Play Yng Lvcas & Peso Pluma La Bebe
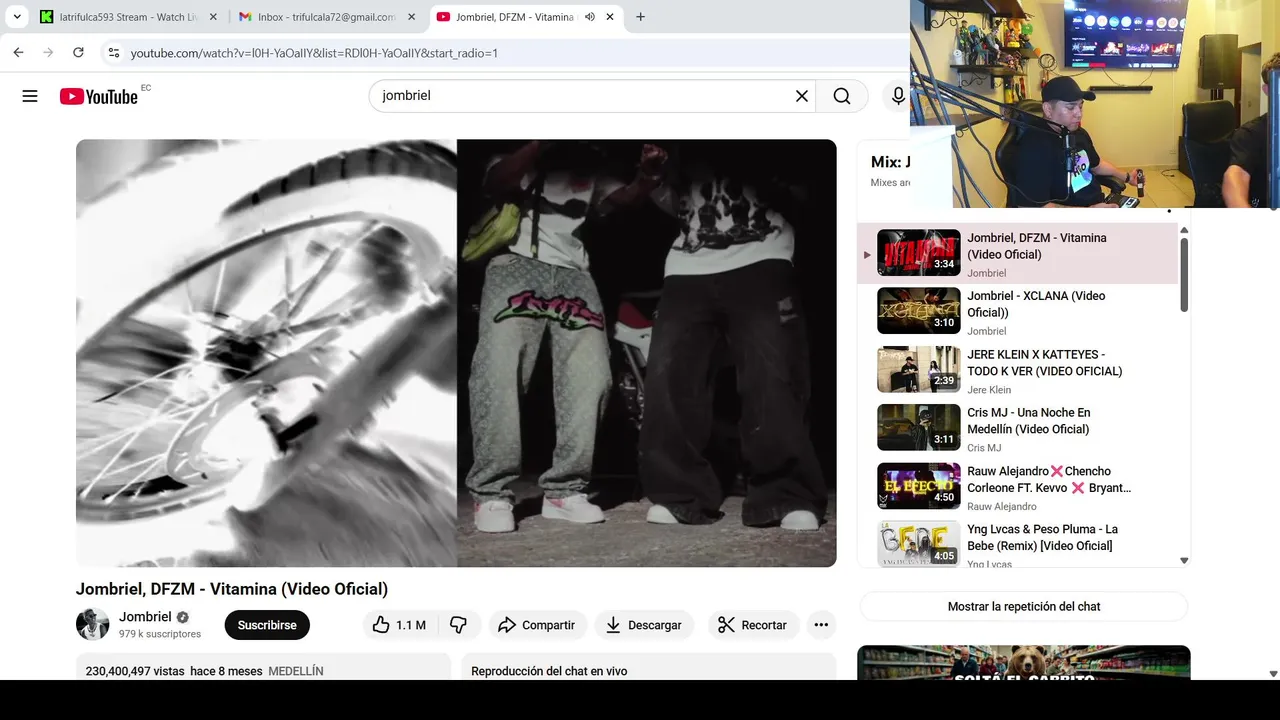 pyautogui.click(x=1018, y=543)
